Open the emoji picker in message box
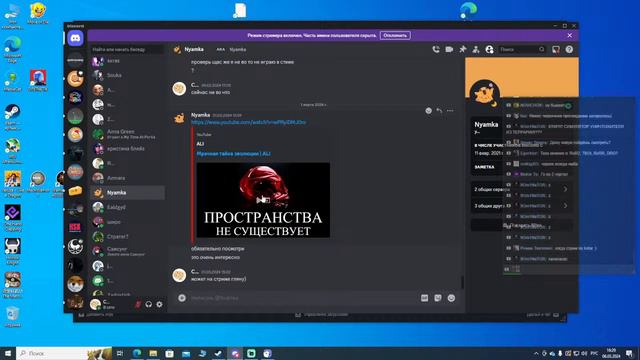The height and width of the screenshot is (360, 640). click(x=451, y=298)
